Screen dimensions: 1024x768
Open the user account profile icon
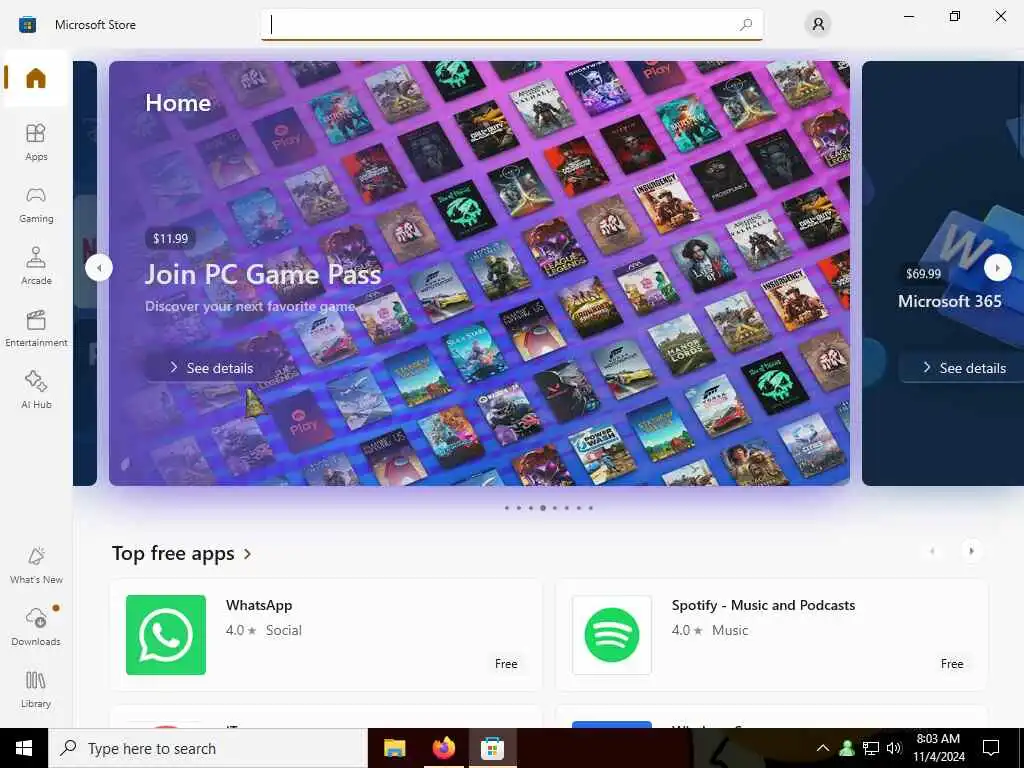tap(818, 25)
